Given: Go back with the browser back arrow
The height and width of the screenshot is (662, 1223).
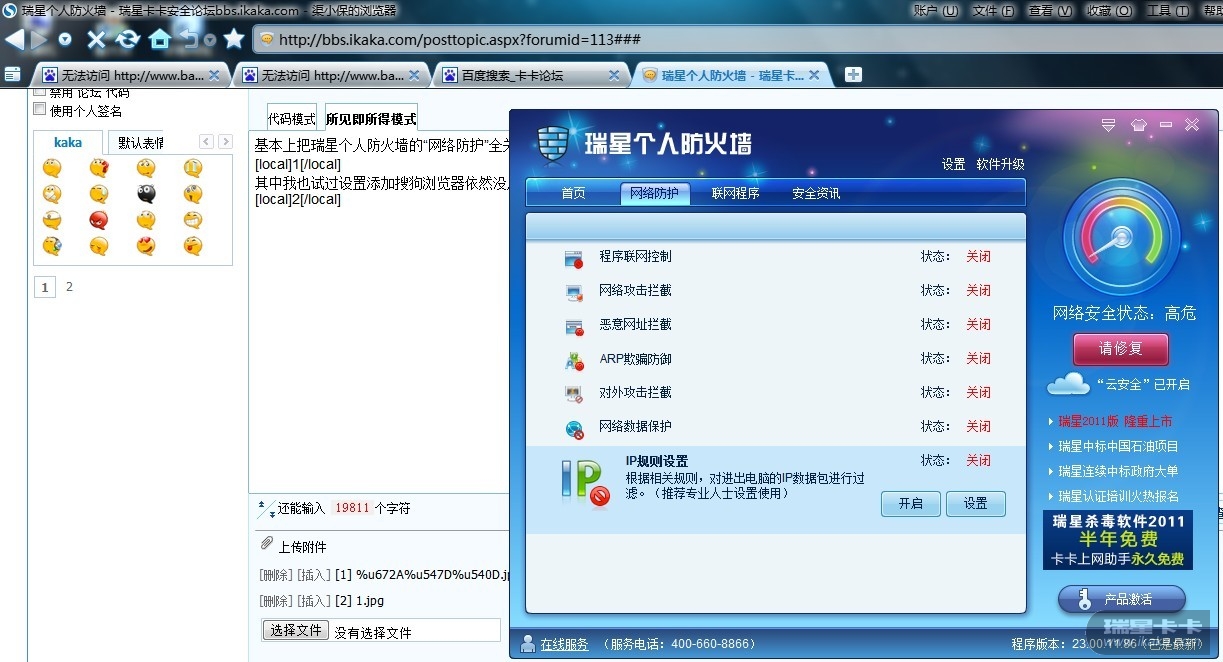Looking at the screenshot, I should click(x=14, y=39).
